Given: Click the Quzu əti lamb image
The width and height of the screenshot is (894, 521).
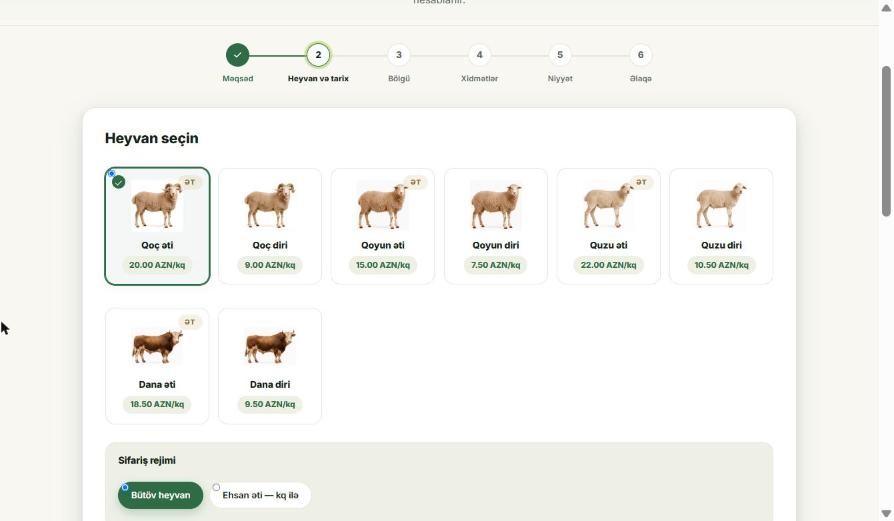Looking at the screenshot, I should (608, 206).
